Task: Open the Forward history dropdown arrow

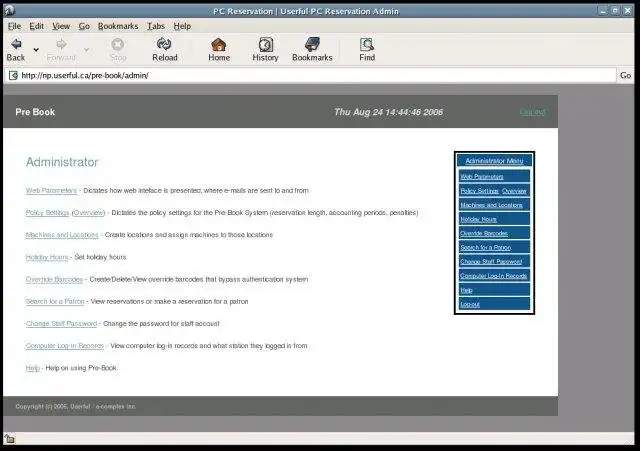Action: point(87,50)
